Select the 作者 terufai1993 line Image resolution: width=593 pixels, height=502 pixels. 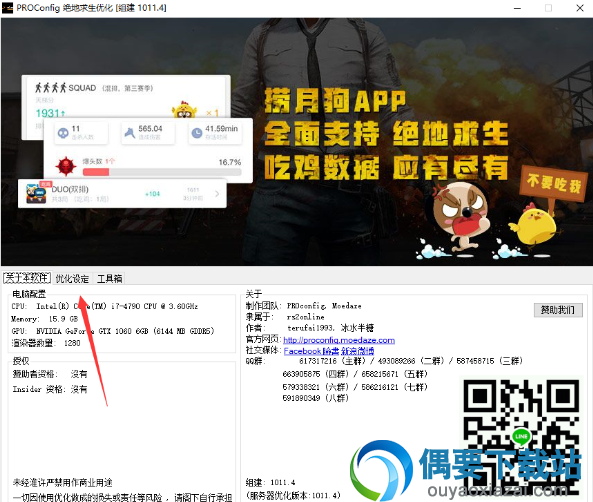click(310, 328)
